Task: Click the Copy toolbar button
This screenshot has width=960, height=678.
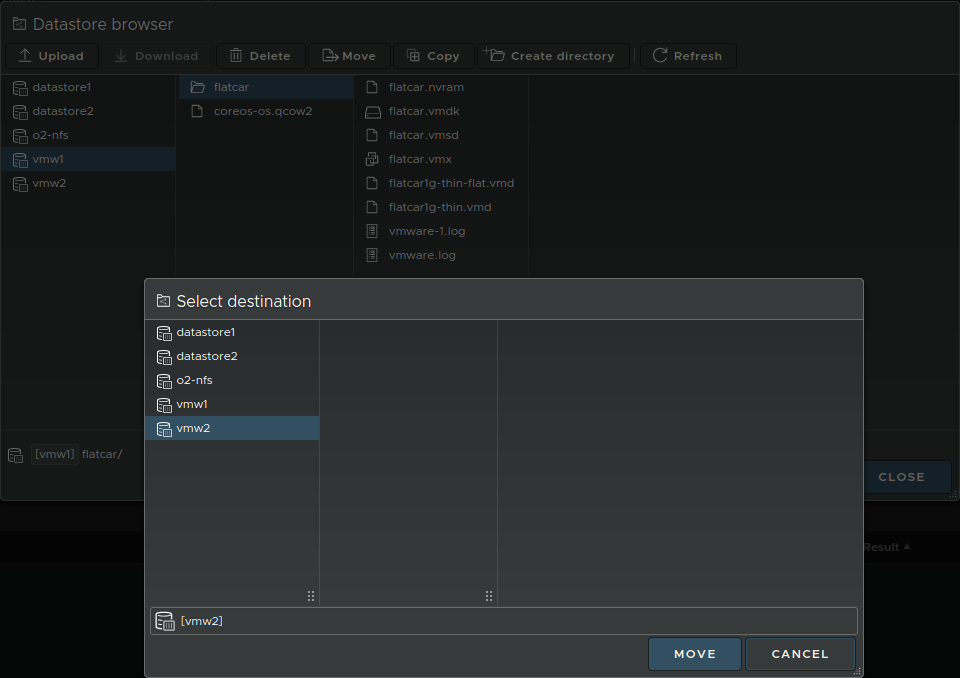Action: coord(433,56)
